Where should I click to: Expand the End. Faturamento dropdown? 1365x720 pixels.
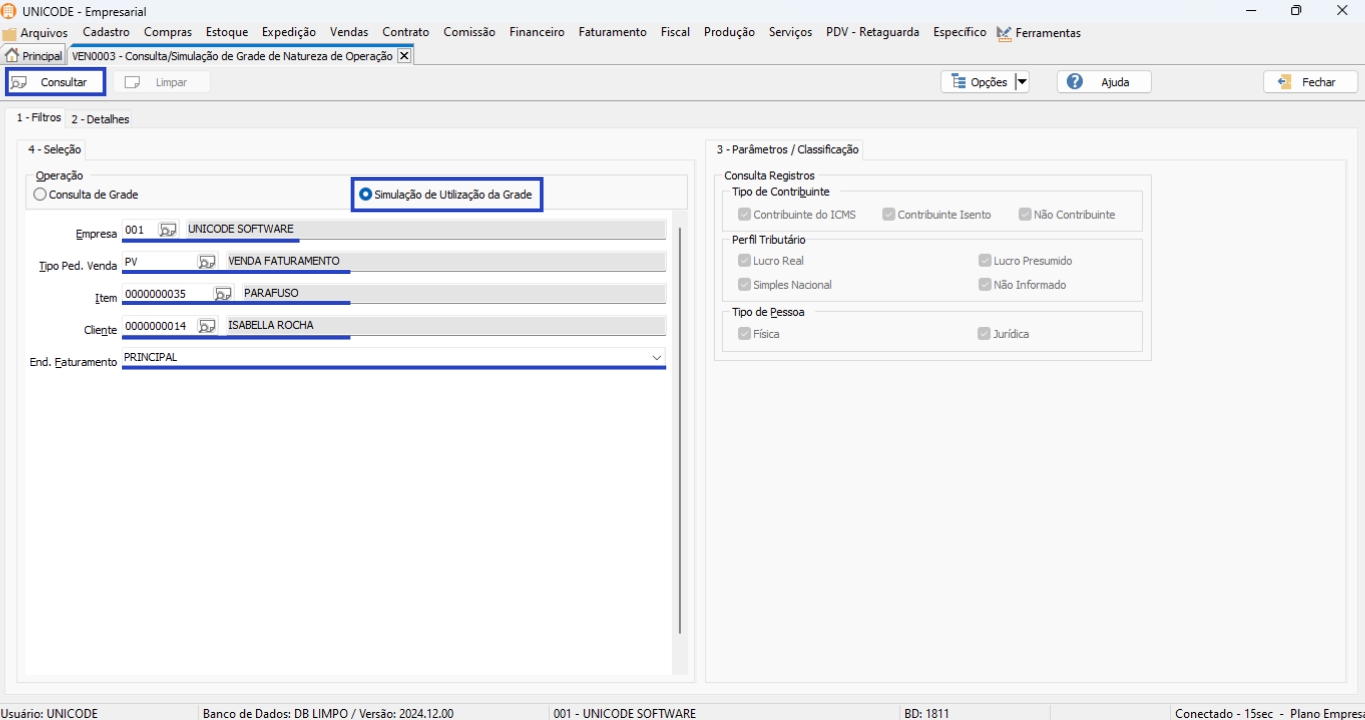(x=656, y=358)
